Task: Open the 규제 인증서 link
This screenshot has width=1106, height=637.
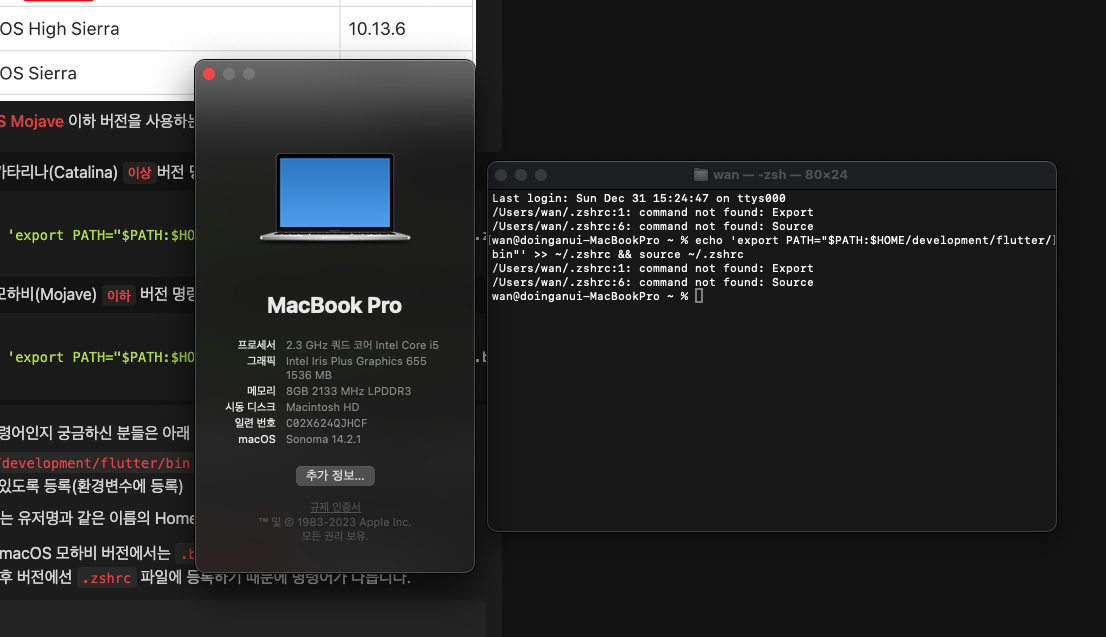Action: 335,506
